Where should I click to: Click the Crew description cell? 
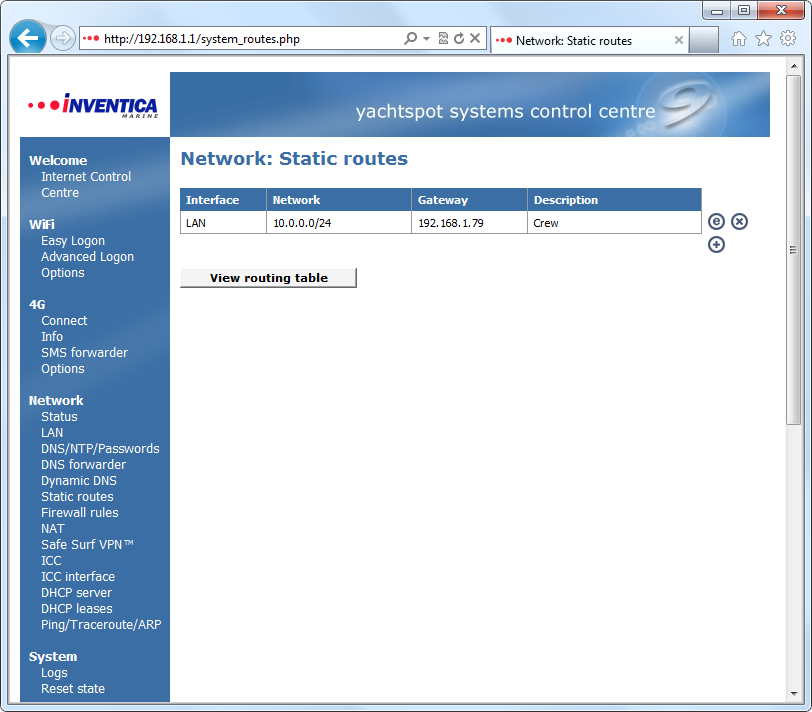tap(614, 223)
